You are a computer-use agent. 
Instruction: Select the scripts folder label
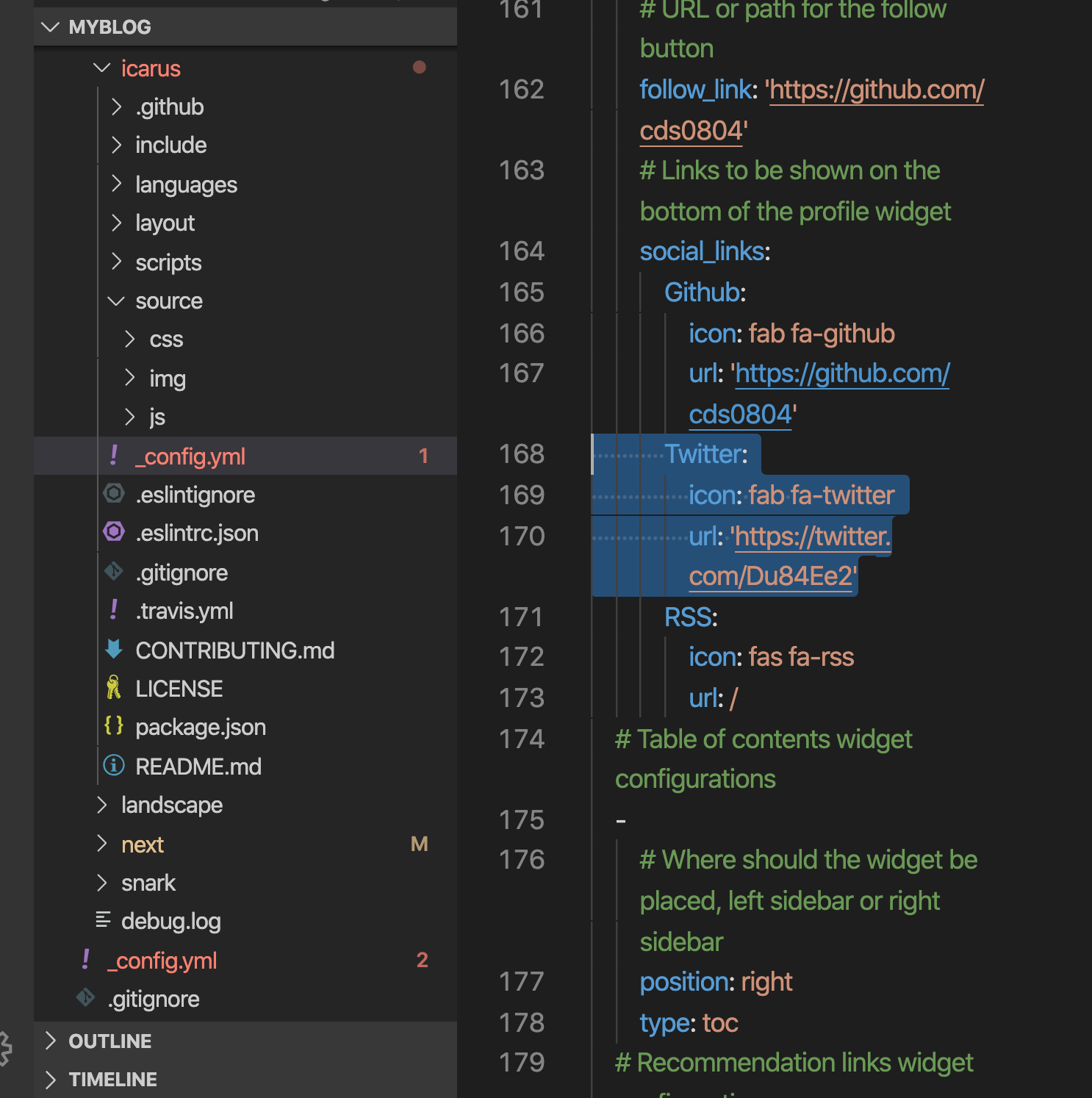[168, 262]
